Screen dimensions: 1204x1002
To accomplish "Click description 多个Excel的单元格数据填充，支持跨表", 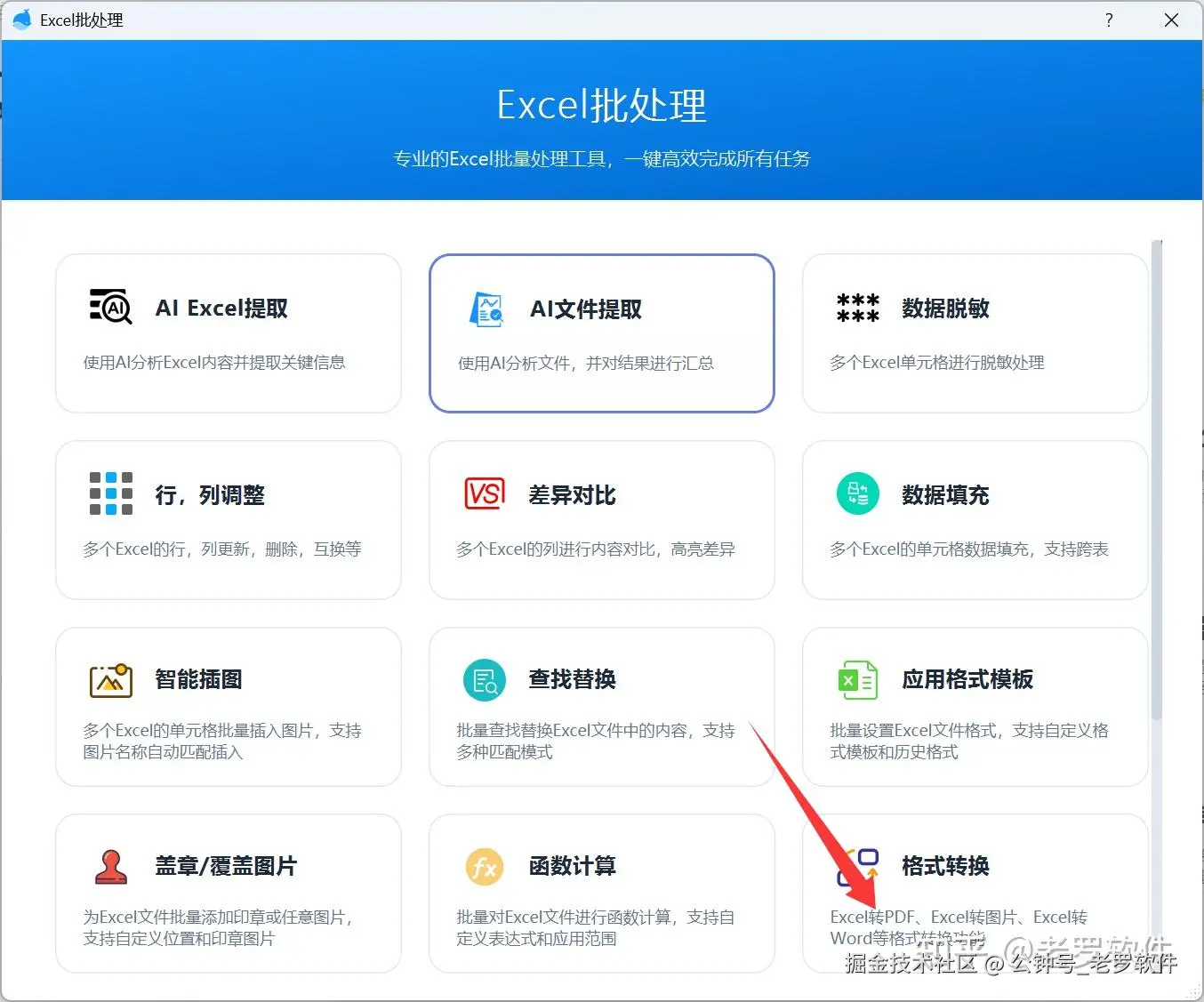I will pyautogui.click(x=969, y=549).
